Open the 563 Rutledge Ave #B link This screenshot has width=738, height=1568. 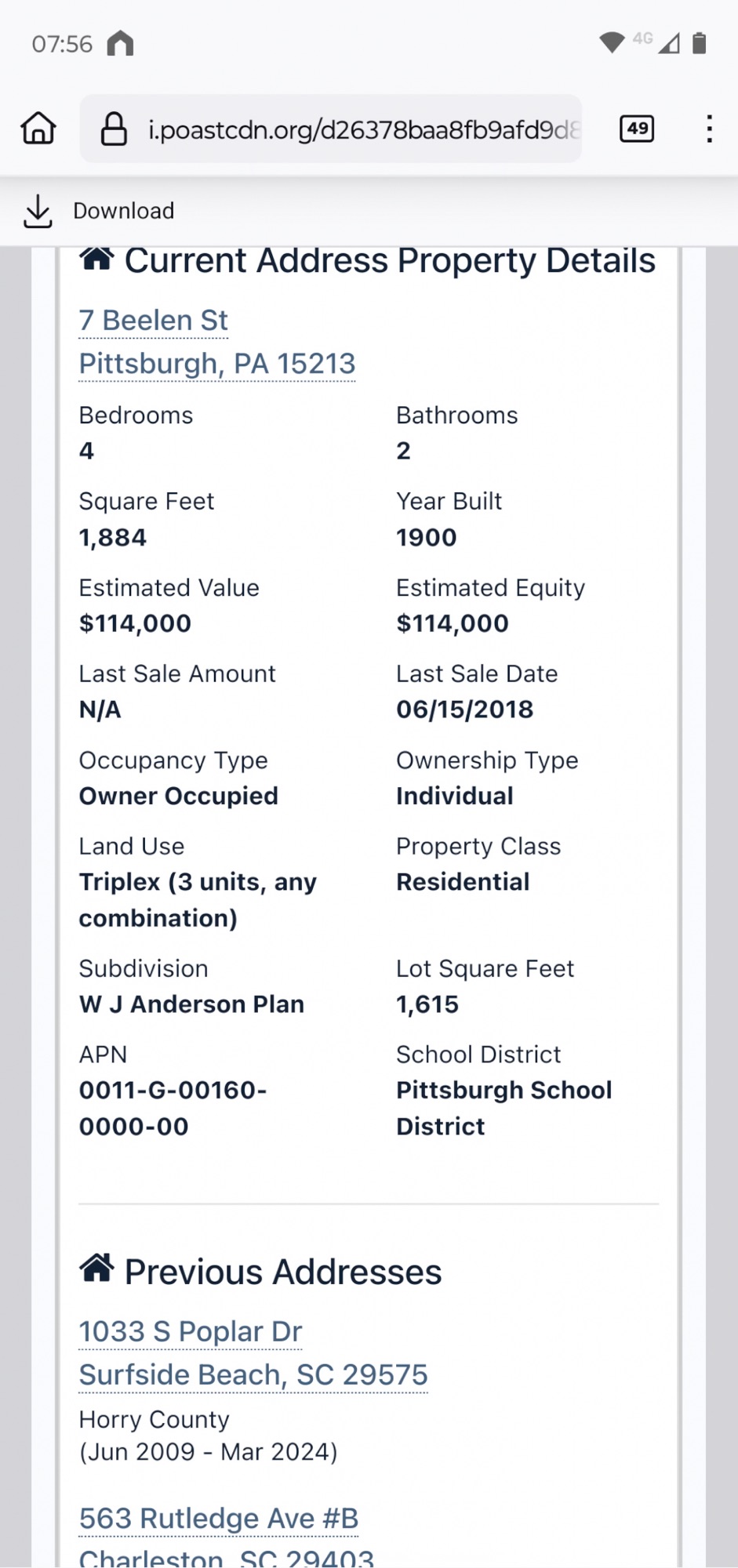[x=219, y=1519]
